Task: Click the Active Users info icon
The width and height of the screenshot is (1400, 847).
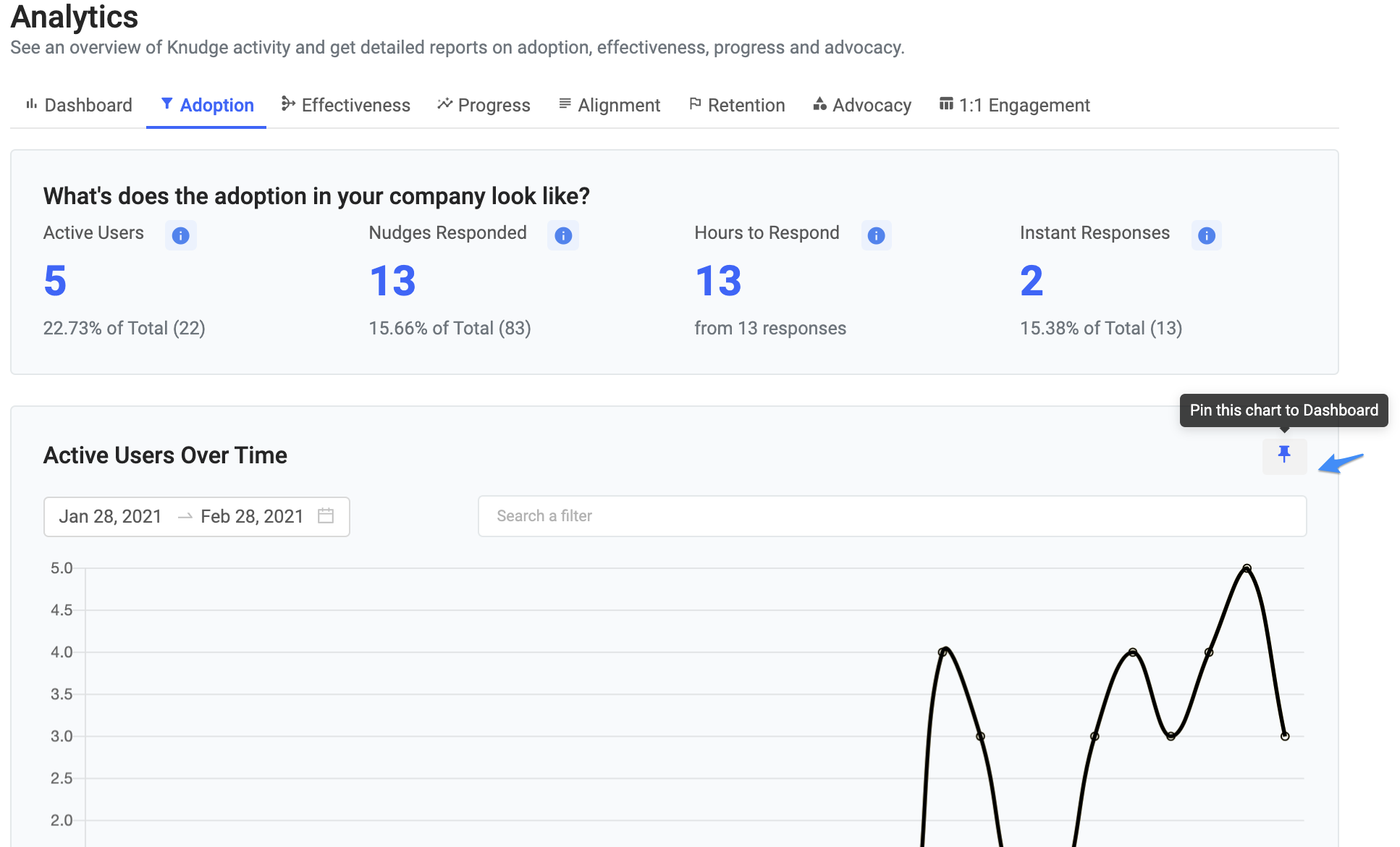Action: click(180, 235)
